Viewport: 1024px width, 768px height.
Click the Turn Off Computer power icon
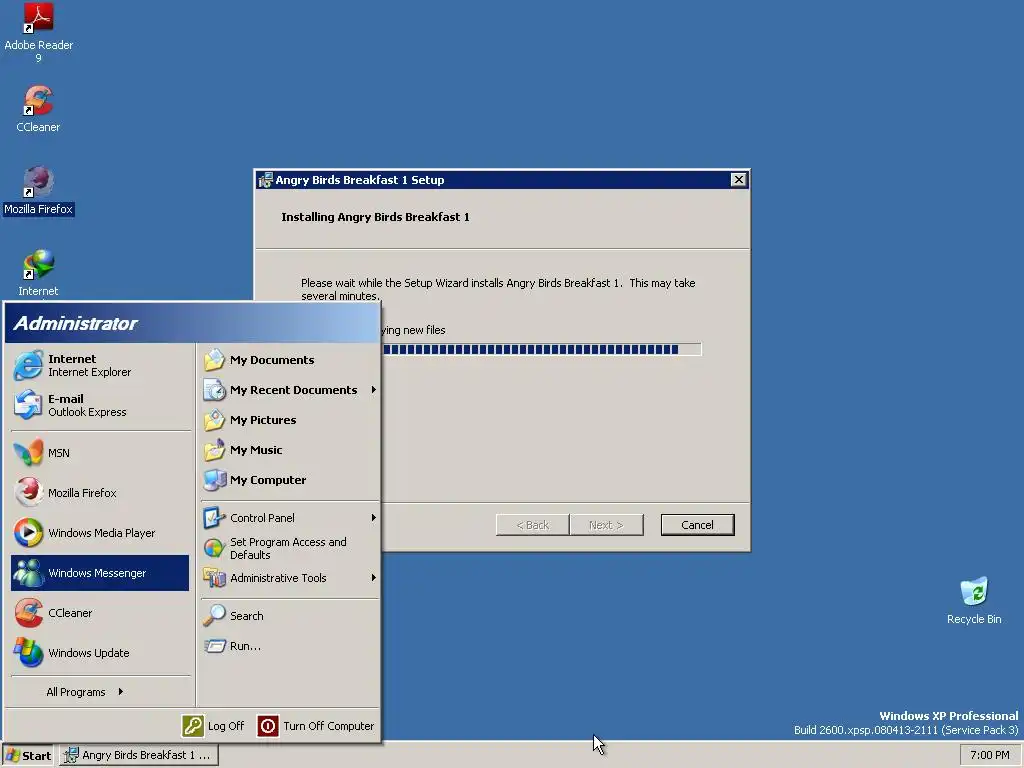pyautogui.click(x=268, y=726)
